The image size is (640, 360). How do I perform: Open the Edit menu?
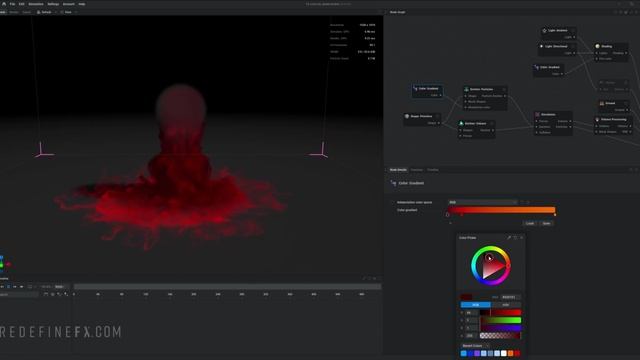22,4
